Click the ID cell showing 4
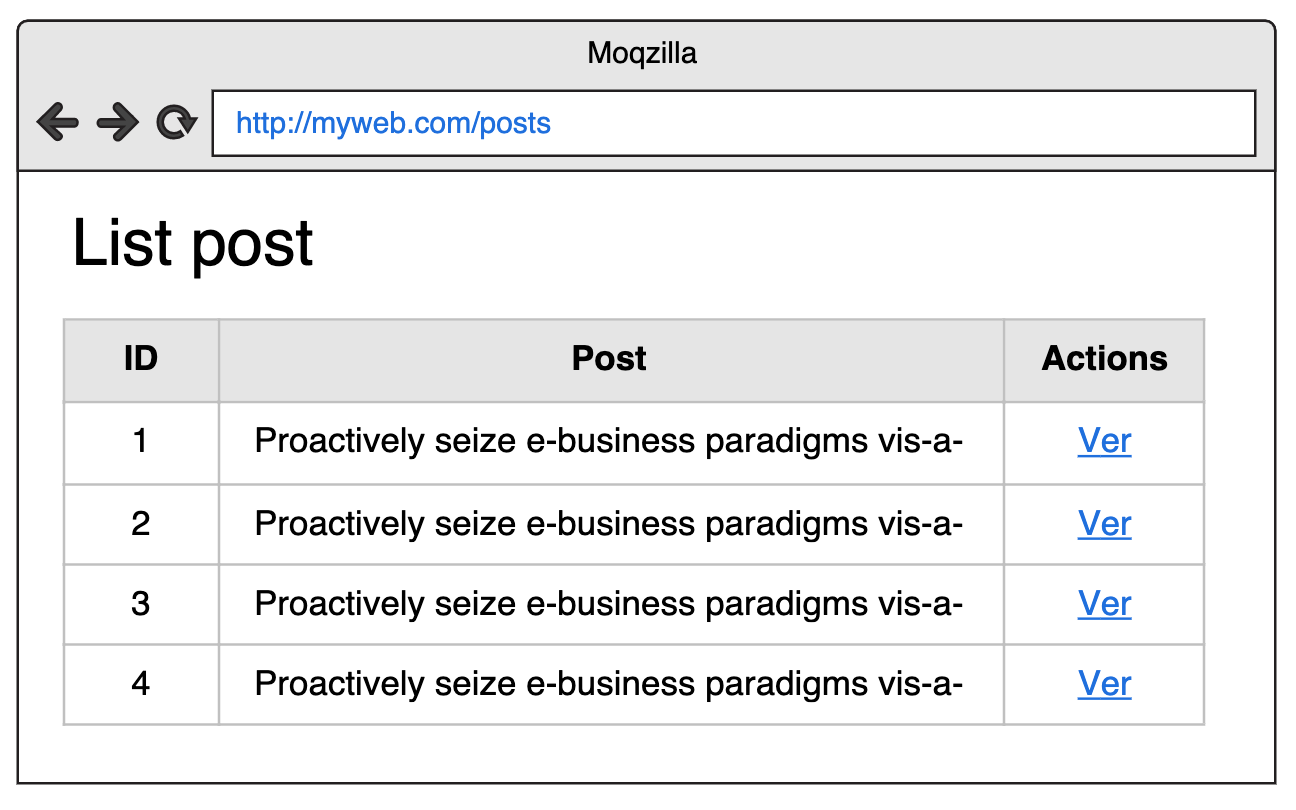This screenshot has height=810, width=1296. point(141,684)
